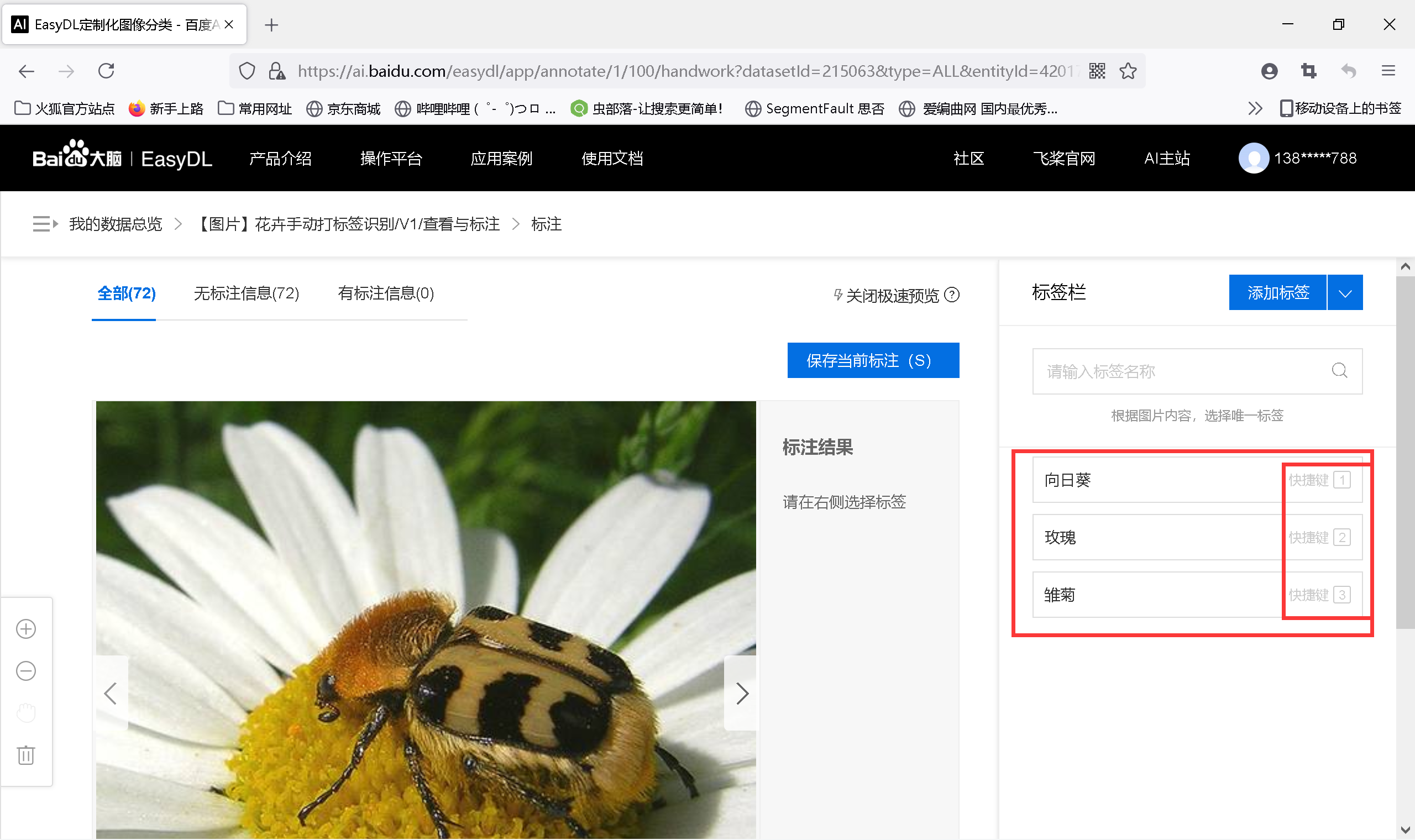Image resolution: width=1415 pixels, height=840 pixels.
Task: Expand the dropdown beside 添加标签
Action: coord(1345,292)
